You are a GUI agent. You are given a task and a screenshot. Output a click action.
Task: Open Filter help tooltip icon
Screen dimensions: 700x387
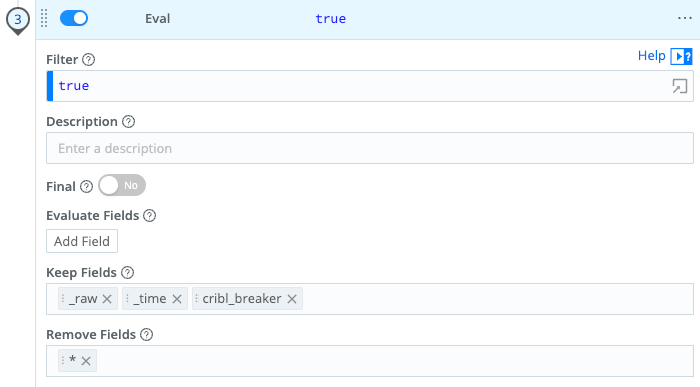tap(88, 59)
